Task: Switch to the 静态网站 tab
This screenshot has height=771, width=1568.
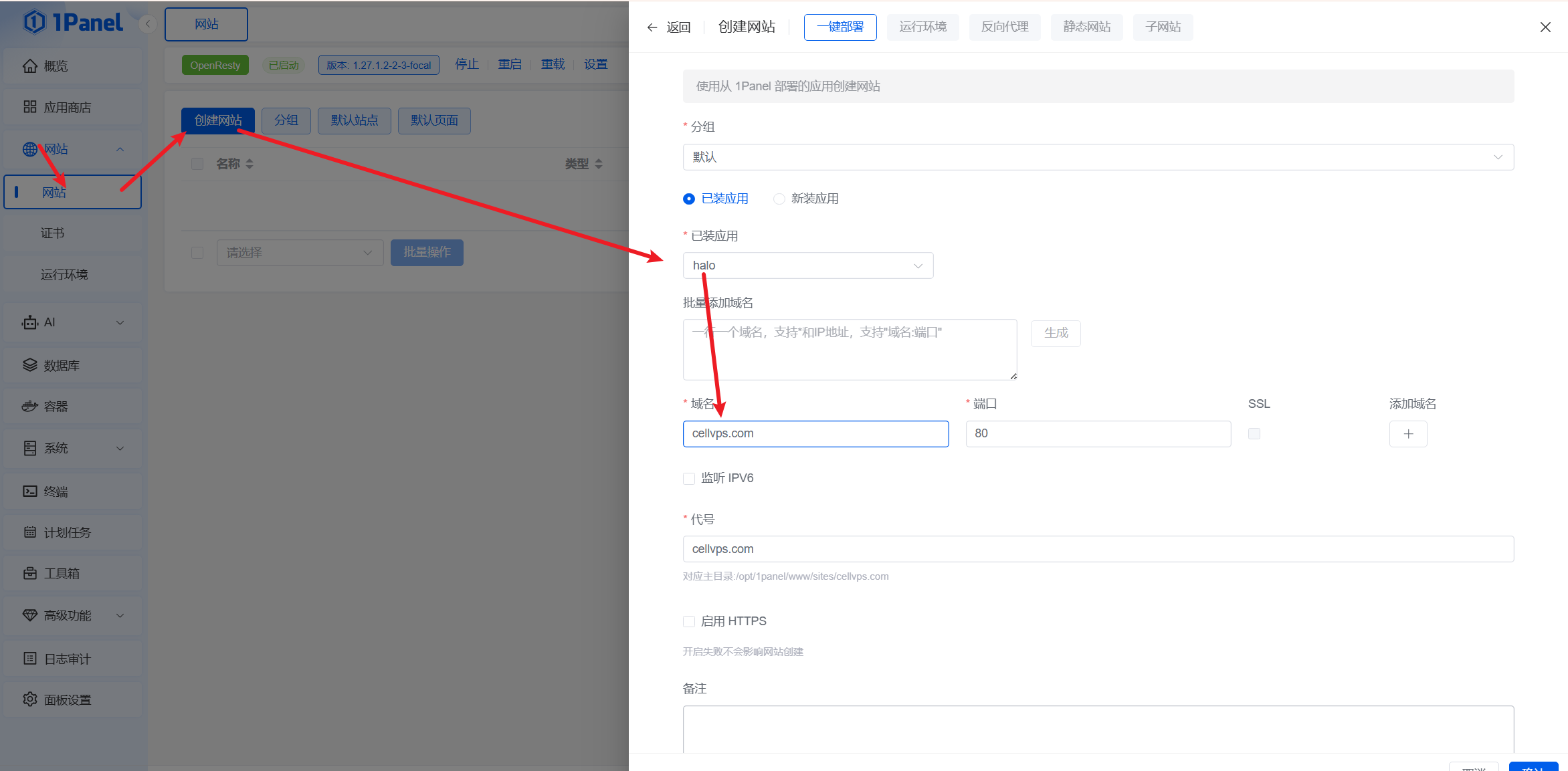Action: pyautogui.click(x=1086, y=27)
